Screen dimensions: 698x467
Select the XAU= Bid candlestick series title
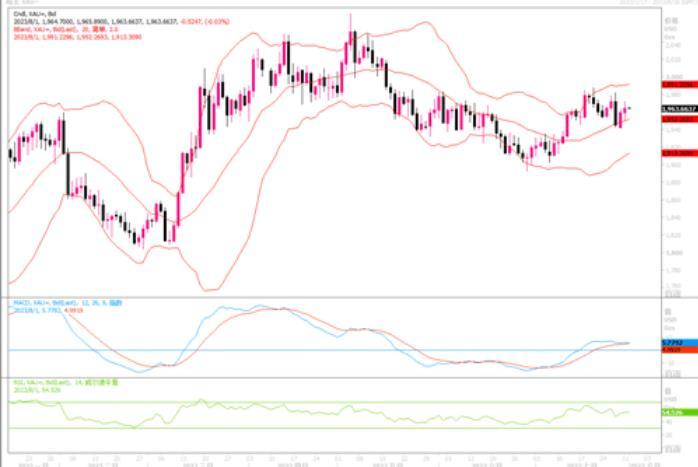pyautogui.click(x=30, y=14)
